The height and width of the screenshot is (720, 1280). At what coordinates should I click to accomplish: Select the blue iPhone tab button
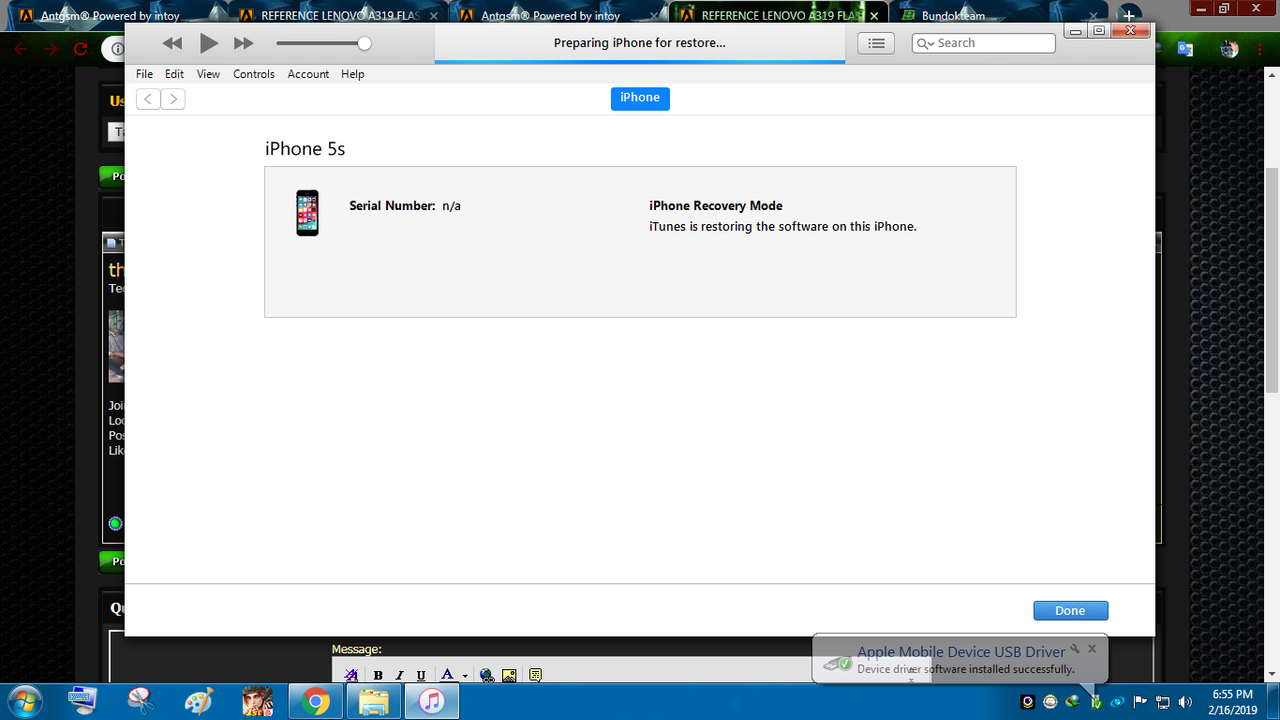(x=640, y=98)
